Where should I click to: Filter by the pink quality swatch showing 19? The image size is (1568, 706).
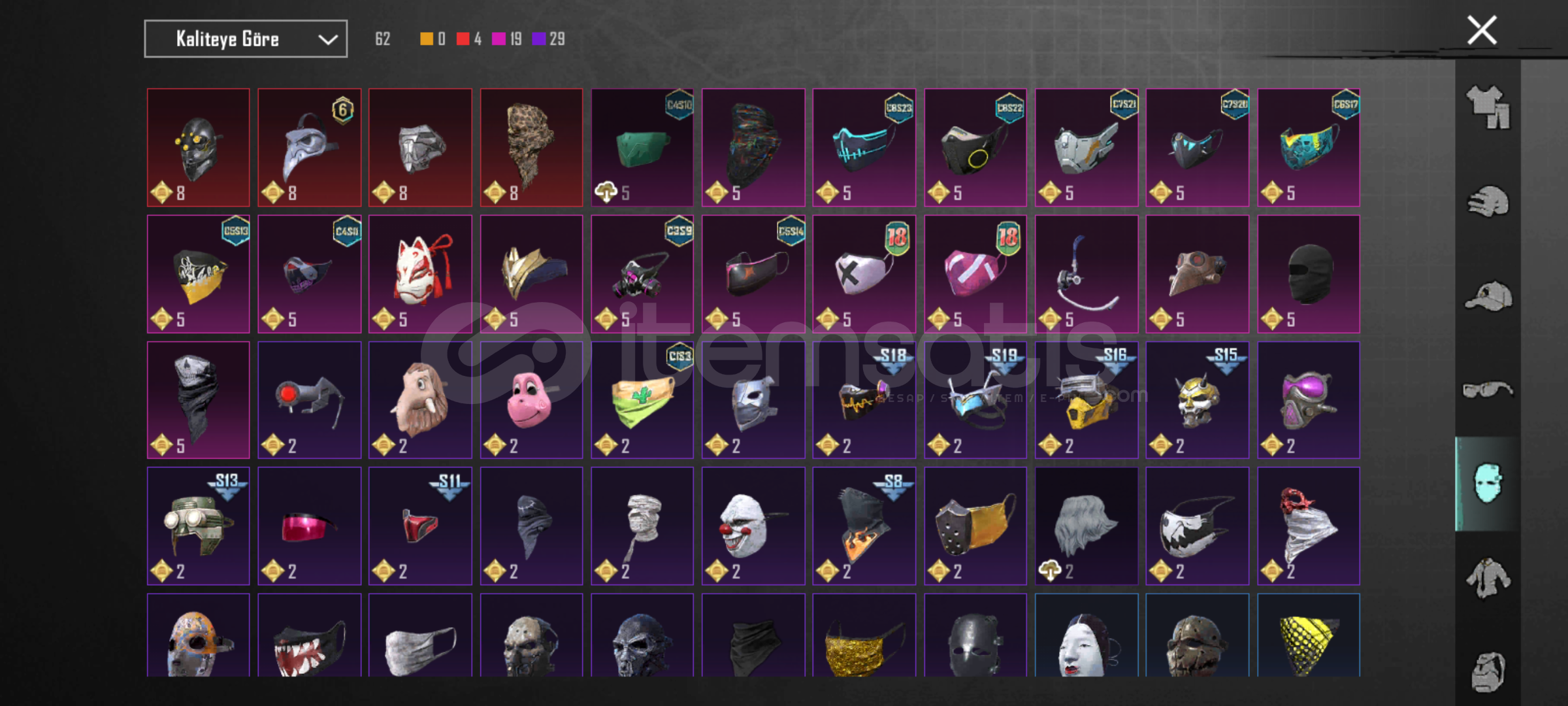498,39
